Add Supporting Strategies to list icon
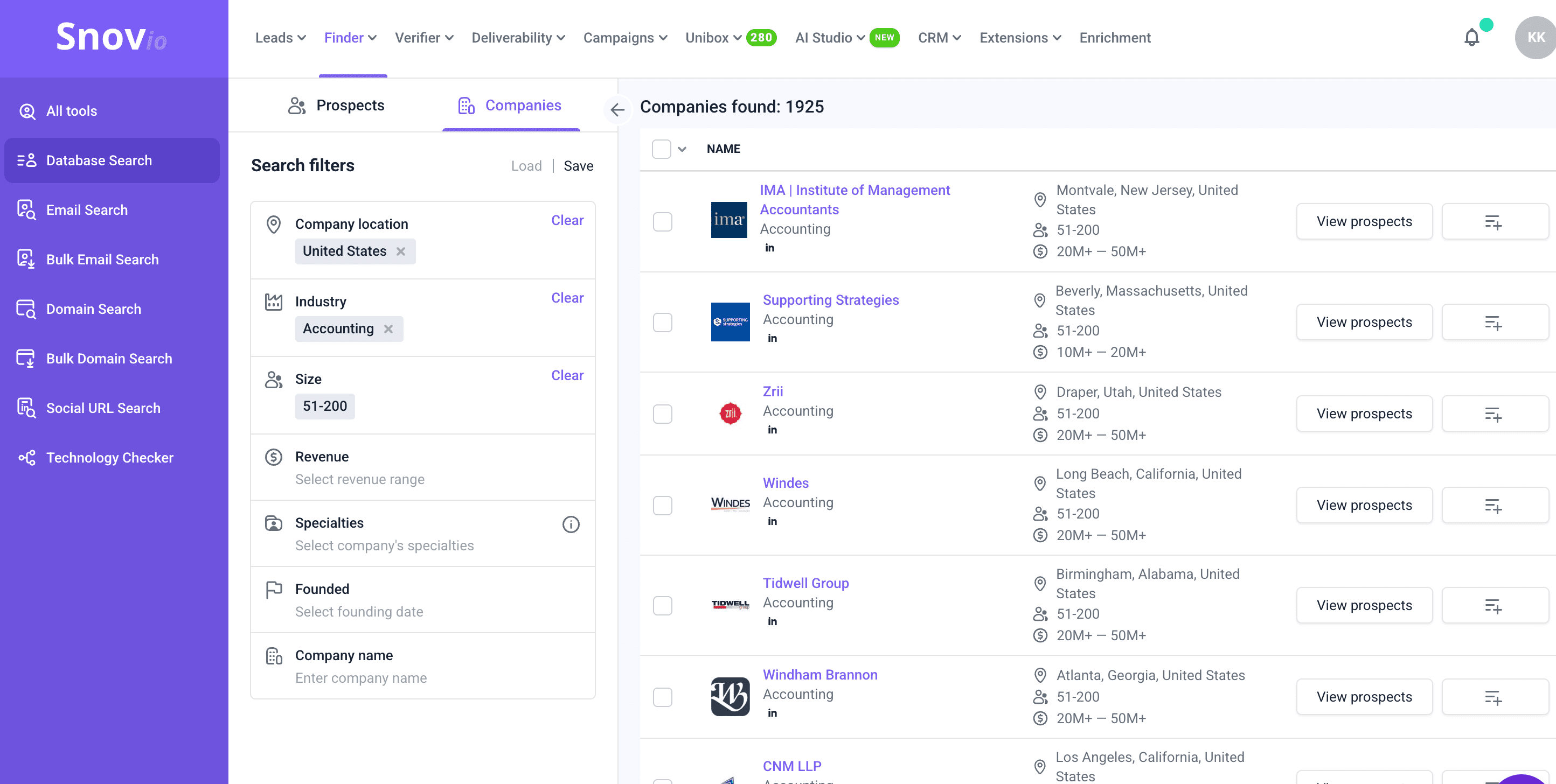Screen dimensions: 1556x784 1494,323
